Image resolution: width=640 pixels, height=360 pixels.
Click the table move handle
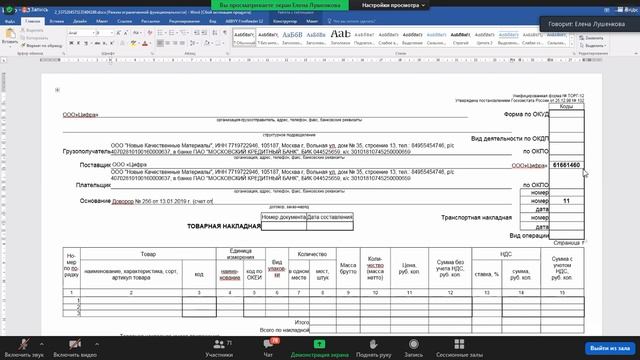point(57,90)
